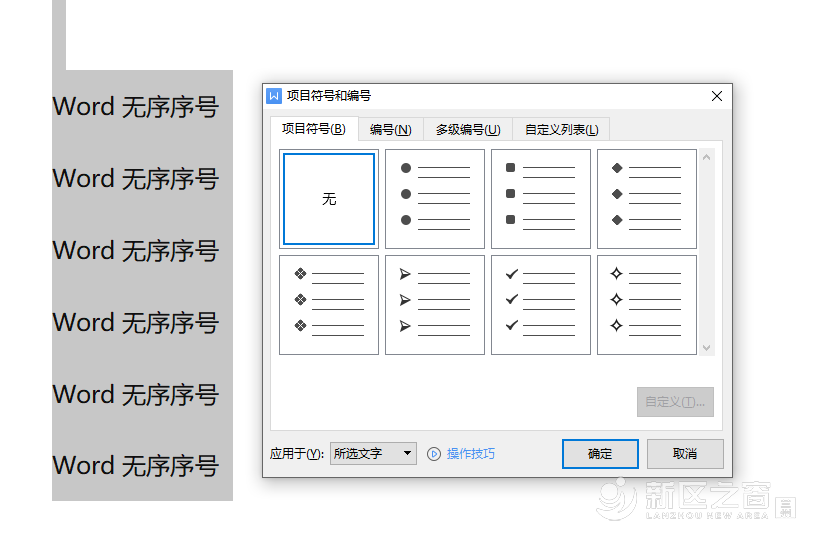Image resolution: width=816 pixels, height=536 pixels.
Task: Switch to the 项目符号(B) tab
Action: pyautogui.click(x=314, y=129)
